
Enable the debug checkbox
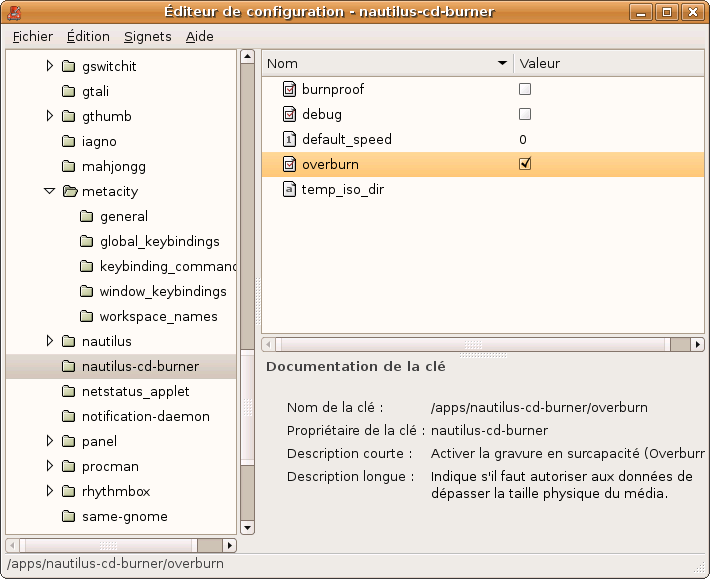click(x=525, y=114)
